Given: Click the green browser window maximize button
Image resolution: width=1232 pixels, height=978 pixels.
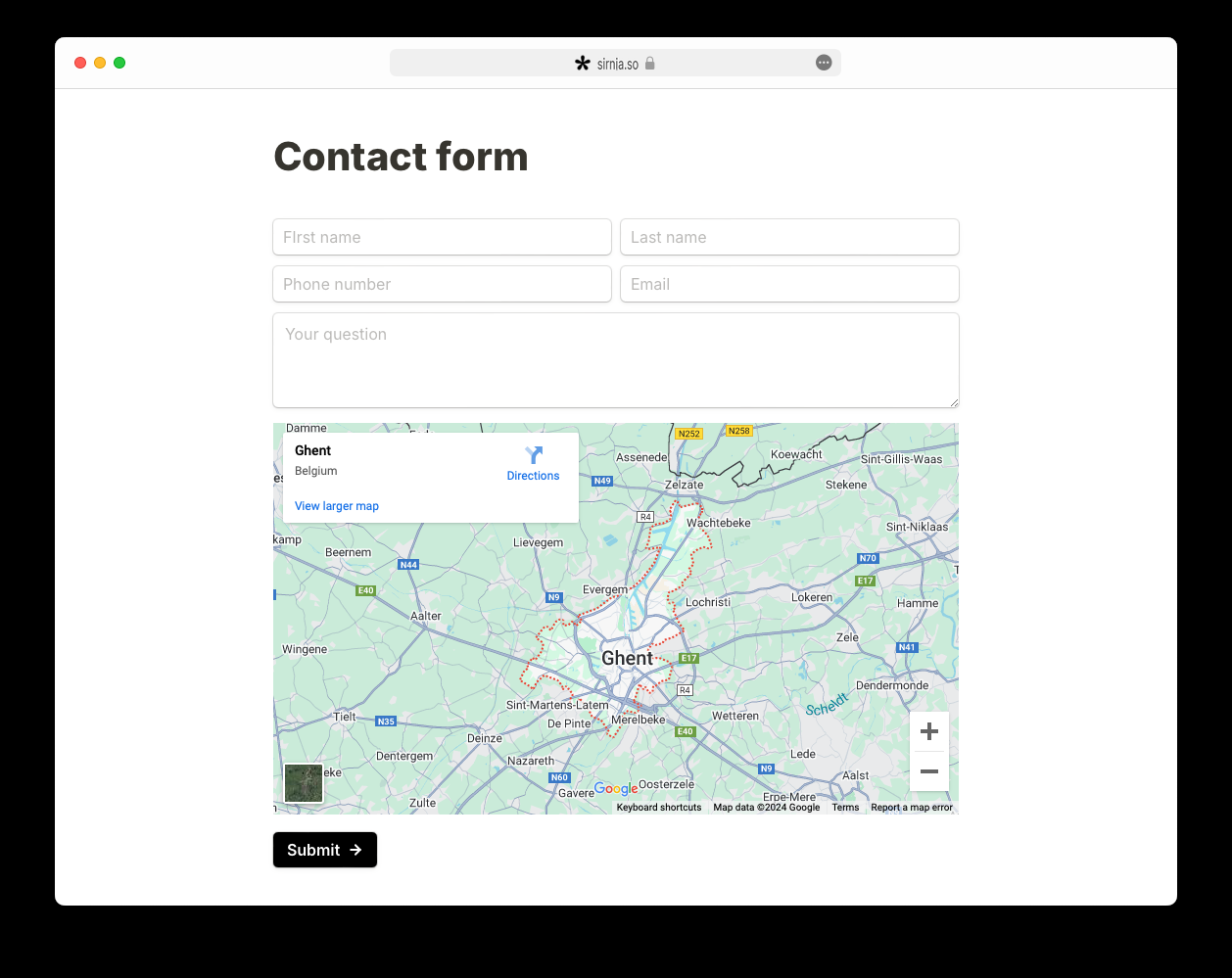Looking at the screenshot, I should [x=119, y=63].
